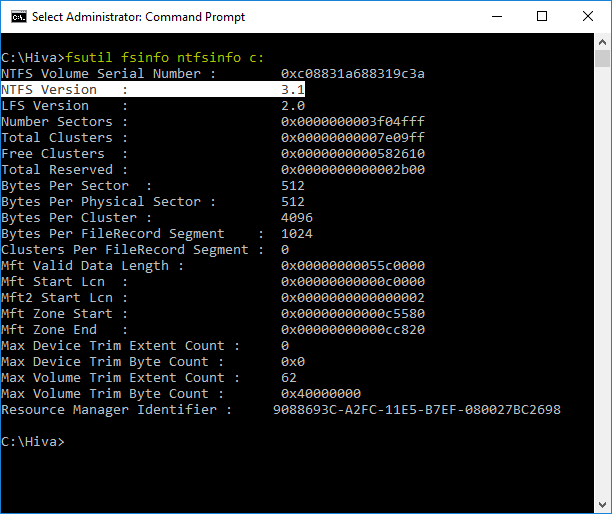Open the Command Prompt system menu icon
Viewport: 612px width, 514px height.
click(x=16, y=16)
